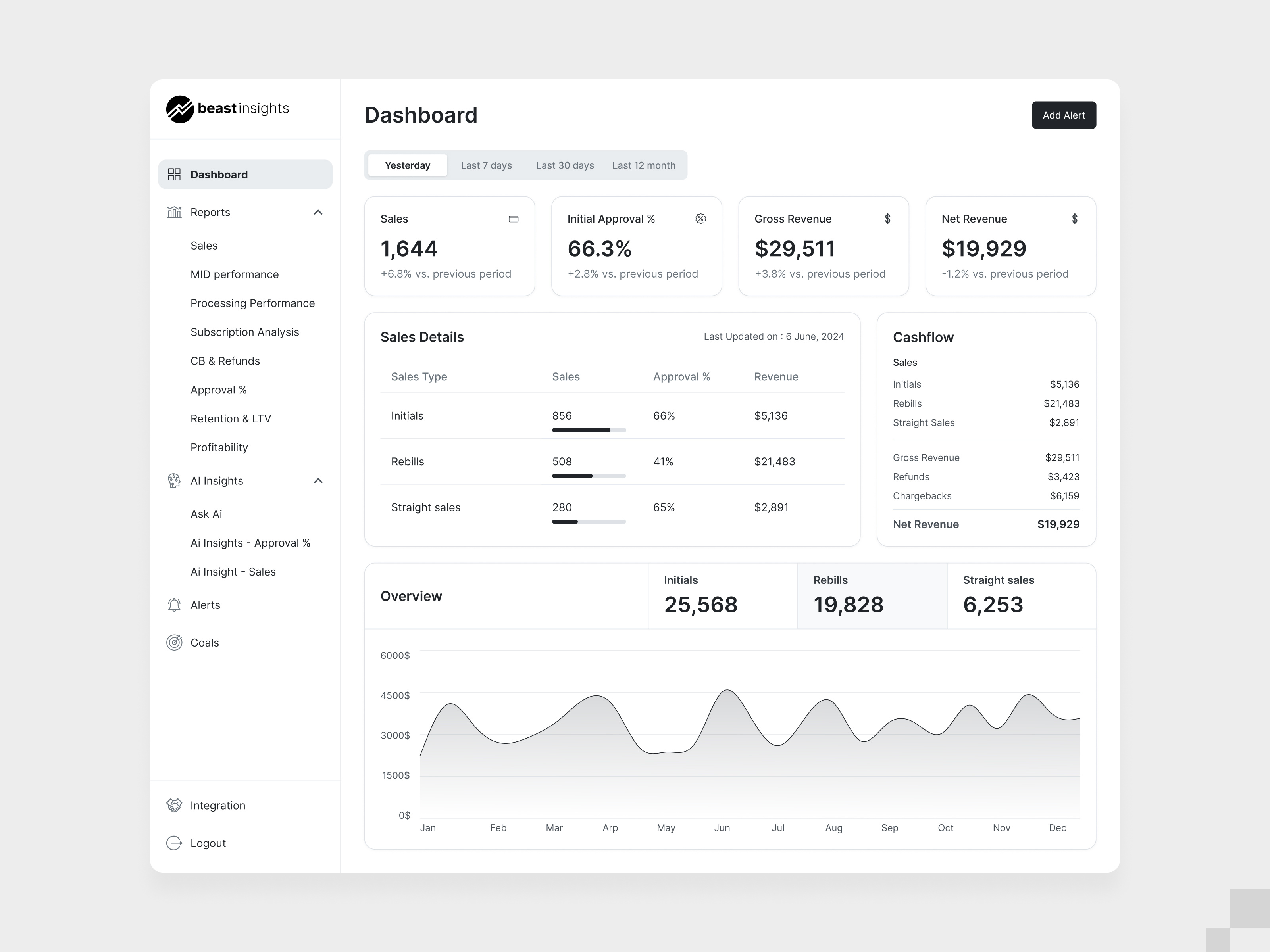Viewport: 1270px width, 952px height.
Task: Expand the Initial Approval % badge icon
Action: tap(700, 219)
